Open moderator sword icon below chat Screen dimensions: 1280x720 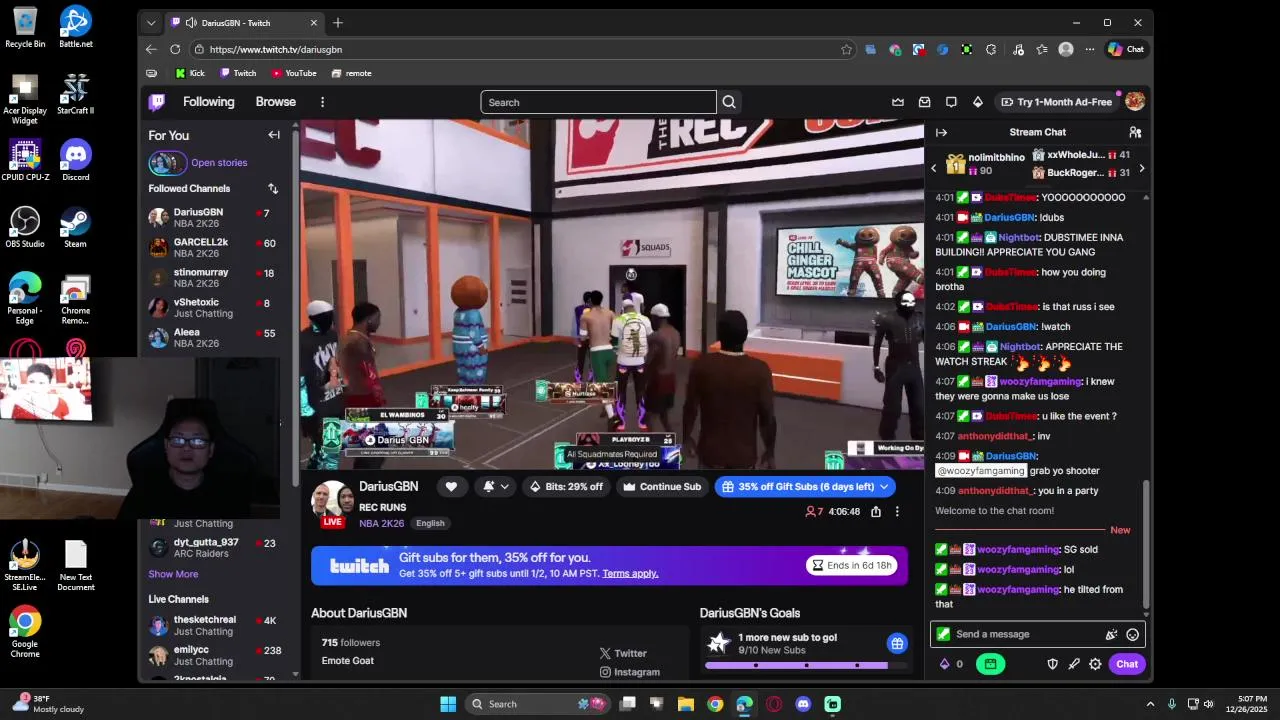click(1074, 664)
